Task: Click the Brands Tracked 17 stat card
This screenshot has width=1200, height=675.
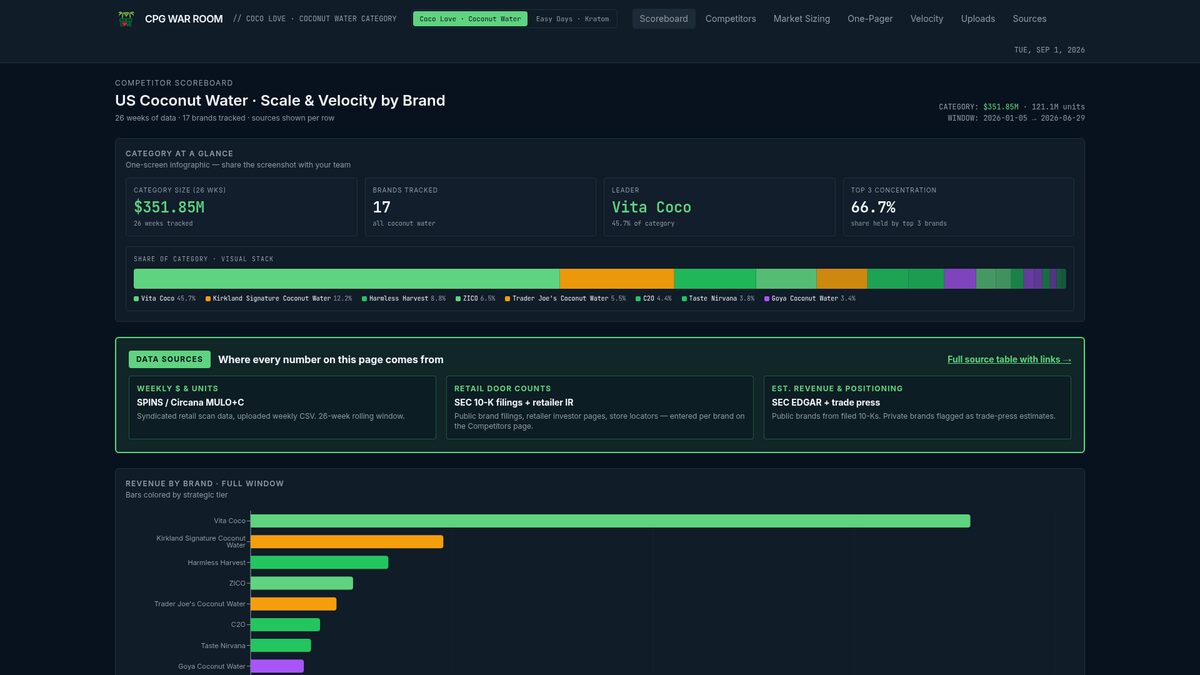Action: pyautogui.click(x=480, y=207)
